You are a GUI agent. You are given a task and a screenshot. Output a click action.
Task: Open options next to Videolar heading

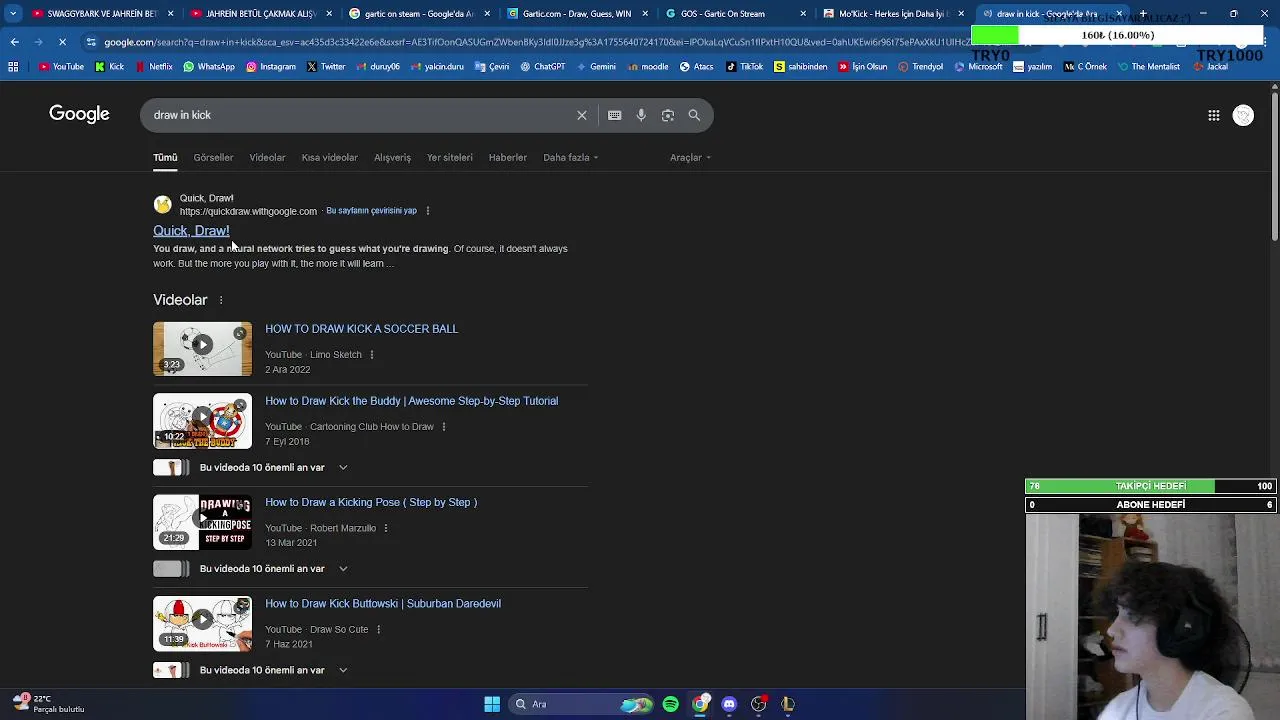(x=221, y=300)
